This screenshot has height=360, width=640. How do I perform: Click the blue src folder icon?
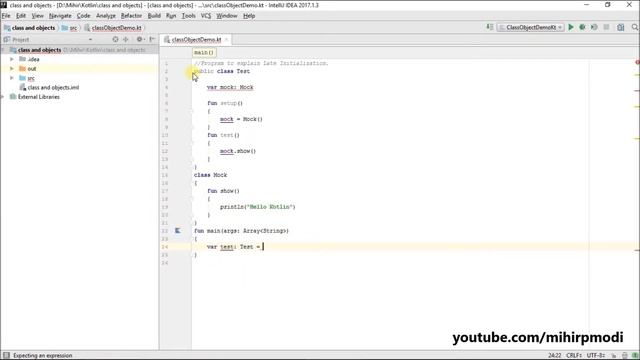coord(22,78)
